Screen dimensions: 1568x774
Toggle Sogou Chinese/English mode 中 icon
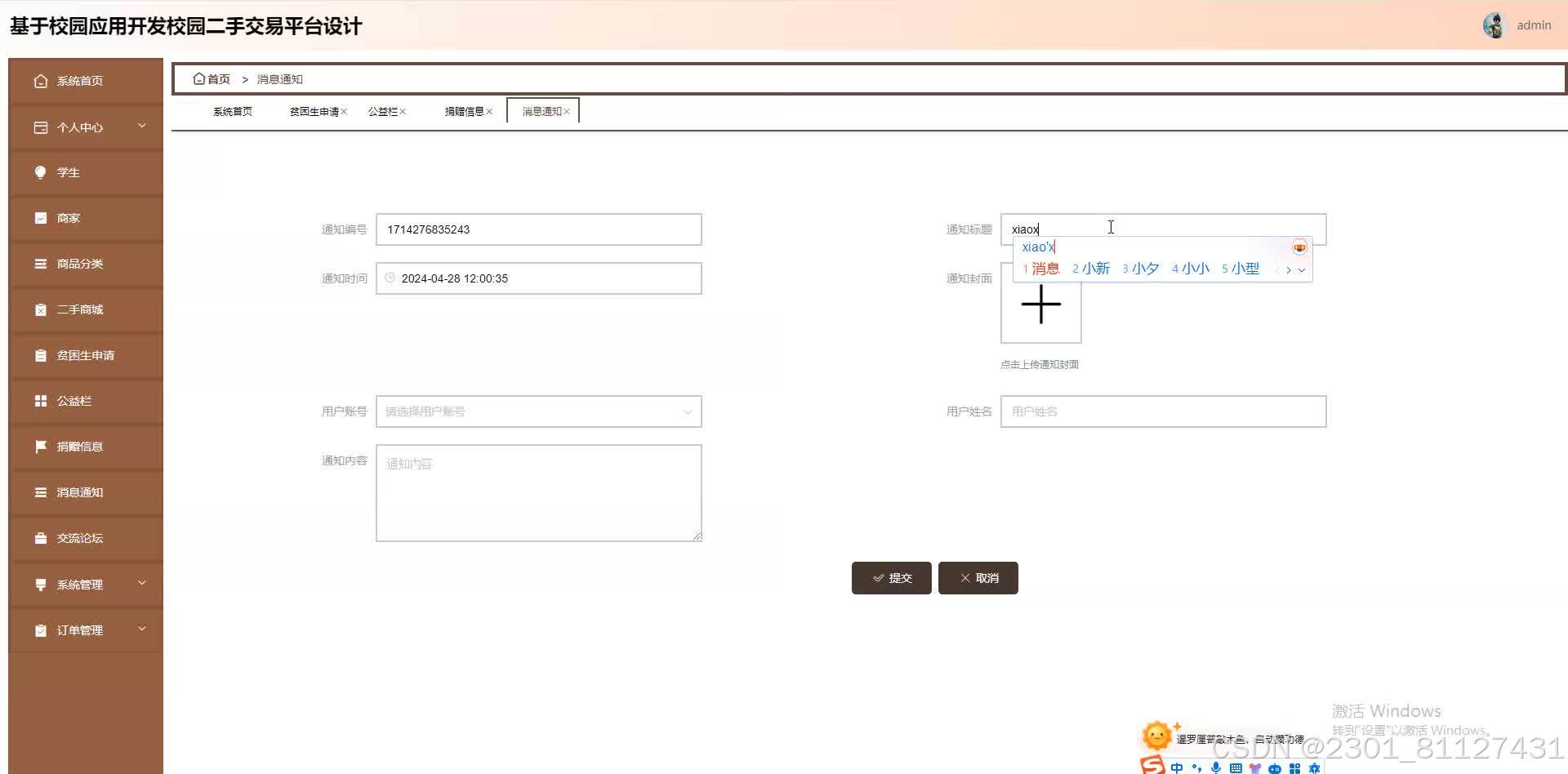(1177, 767)
